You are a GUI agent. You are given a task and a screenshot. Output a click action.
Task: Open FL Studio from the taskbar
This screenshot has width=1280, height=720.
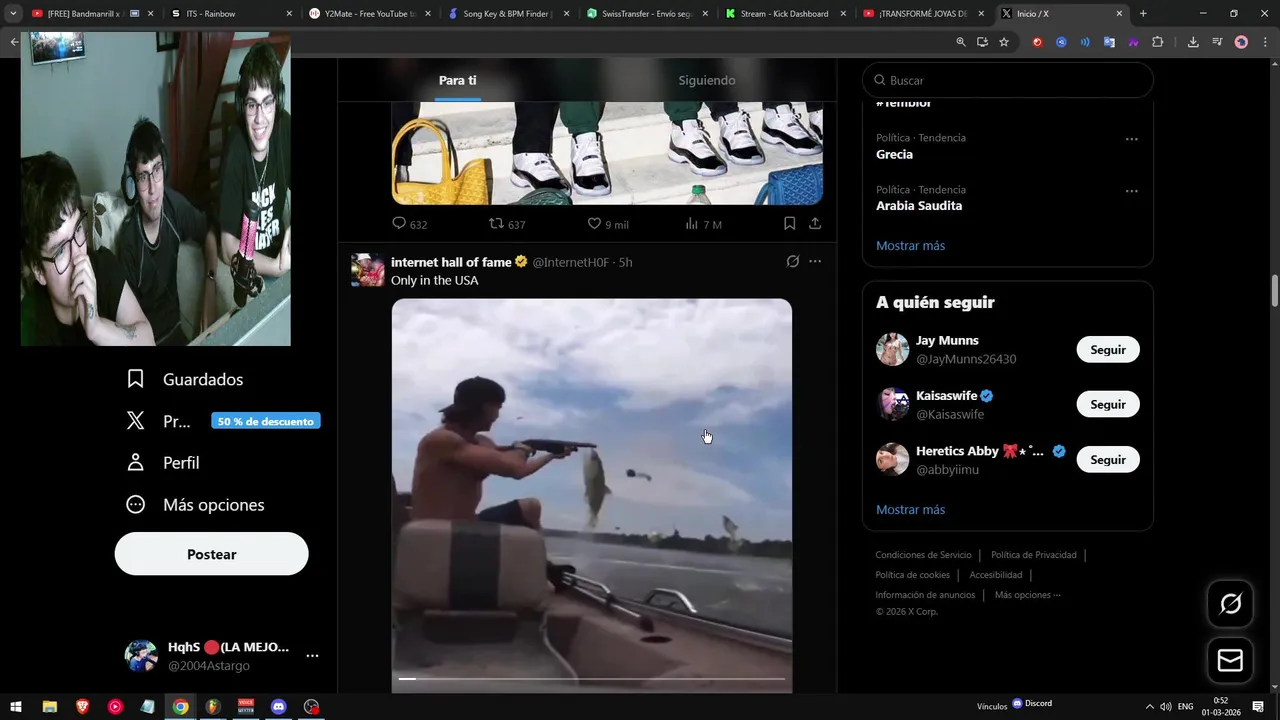[213, 707]
